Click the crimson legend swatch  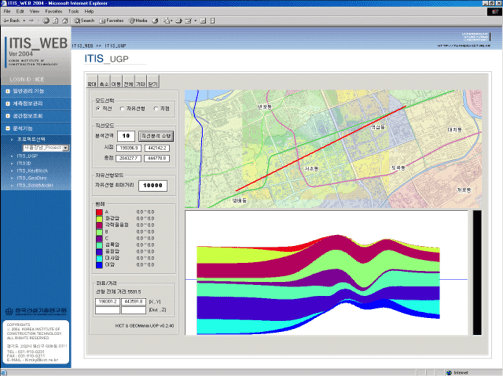[99, 225]
